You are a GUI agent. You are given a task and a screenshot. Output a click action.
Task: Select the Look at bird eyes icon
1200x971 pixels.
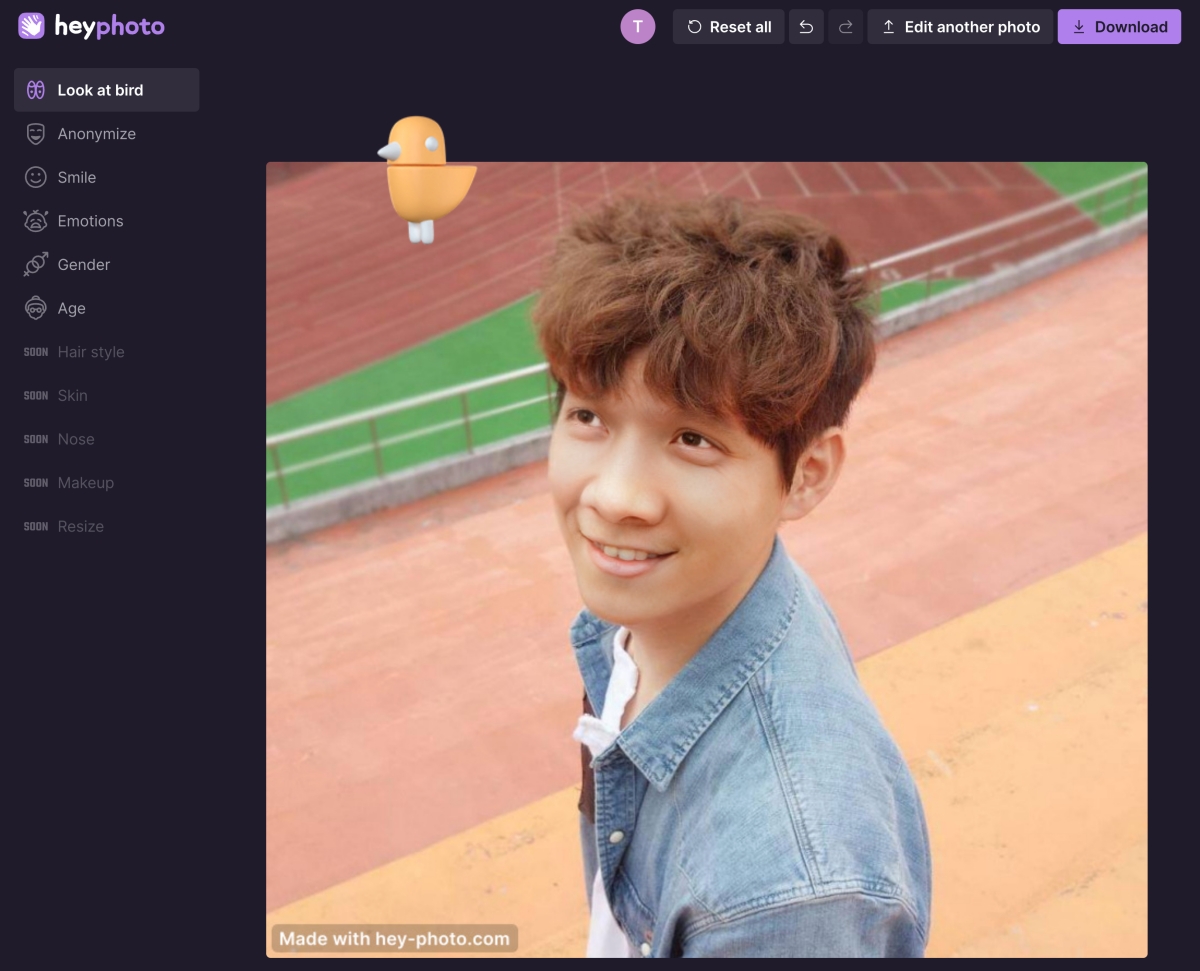[36, 90]
